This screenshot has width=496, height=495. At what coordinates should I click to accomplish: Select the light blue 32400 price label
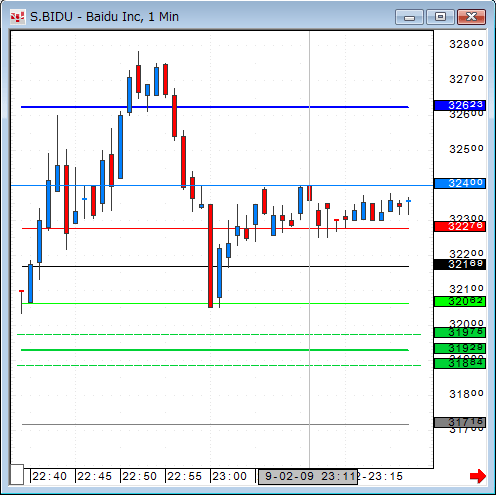pos(460,183)
